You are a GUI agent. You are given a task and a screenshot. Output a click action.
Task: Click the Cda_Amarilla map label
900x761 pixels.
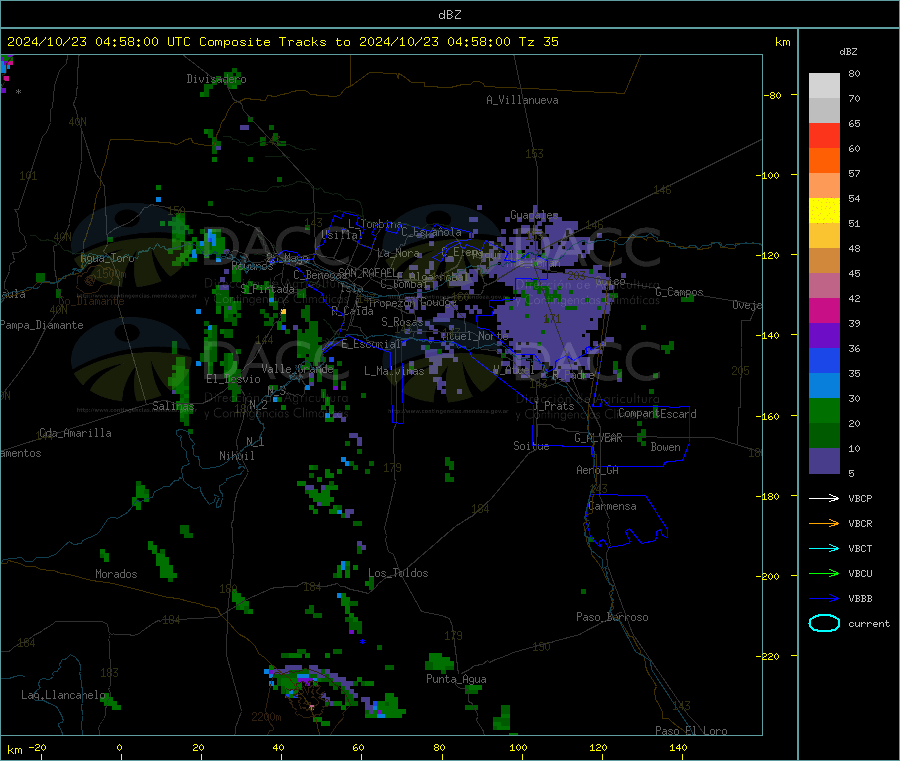(x=75, y=433)
